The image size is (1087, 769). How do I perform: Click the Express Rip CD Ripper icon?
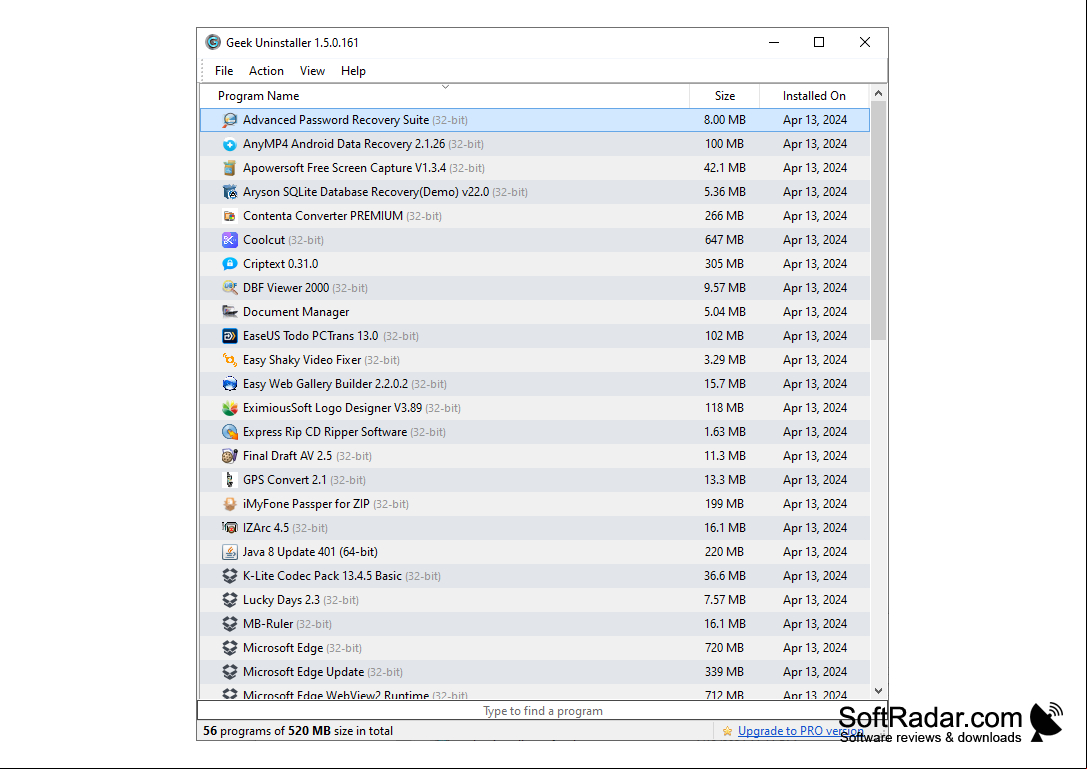(x=229, y=432)
